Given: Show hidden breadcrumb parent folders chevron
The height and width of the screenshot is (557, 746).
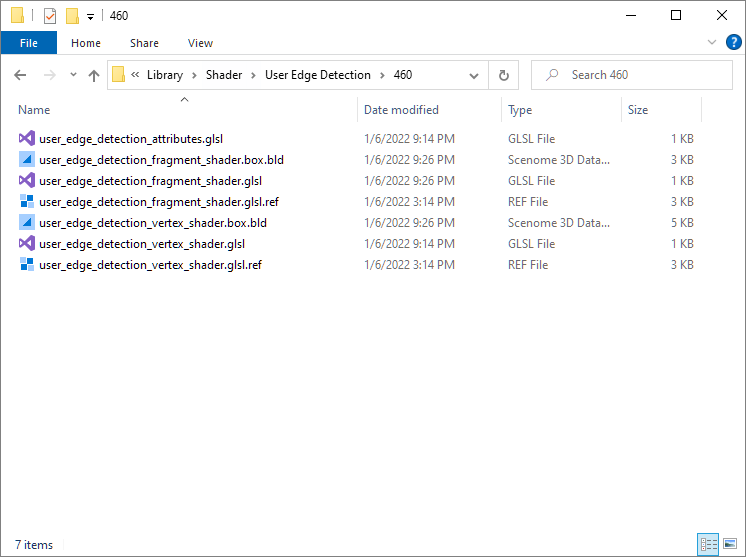Looking at the screenshot, I should [135, 75].
